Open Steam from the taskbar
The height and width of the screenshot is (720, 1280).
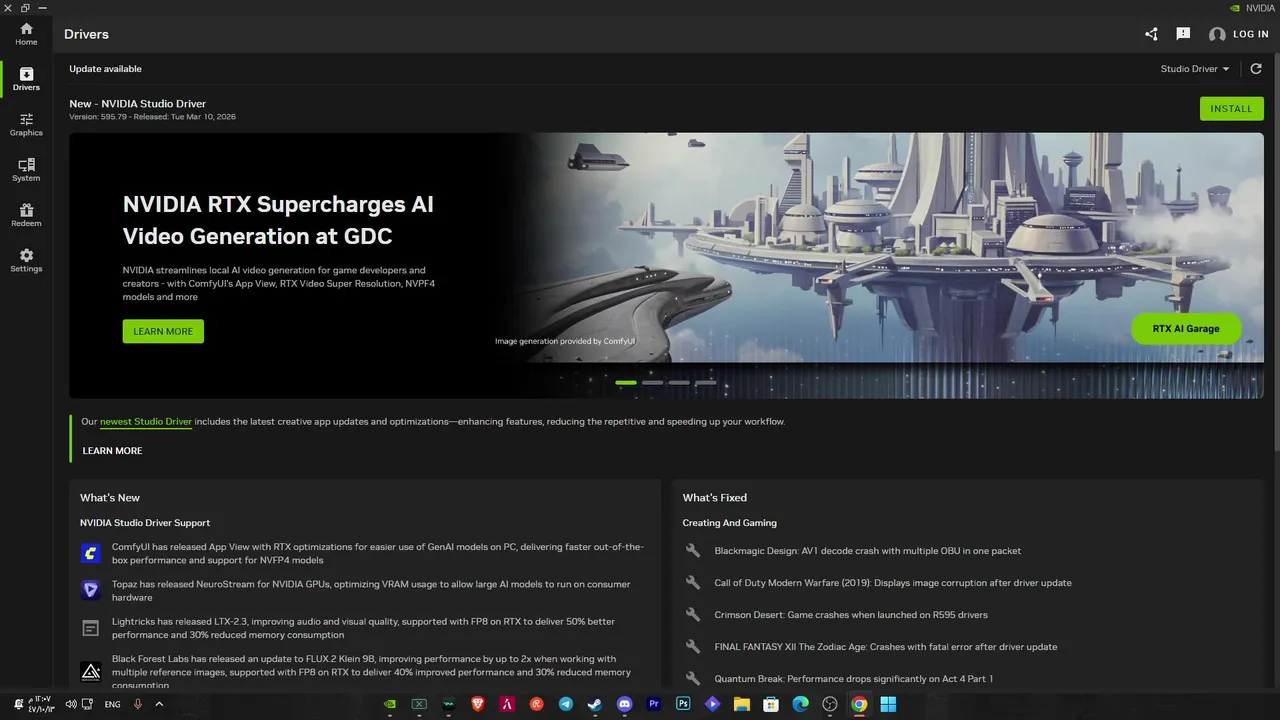coord(595,704)
